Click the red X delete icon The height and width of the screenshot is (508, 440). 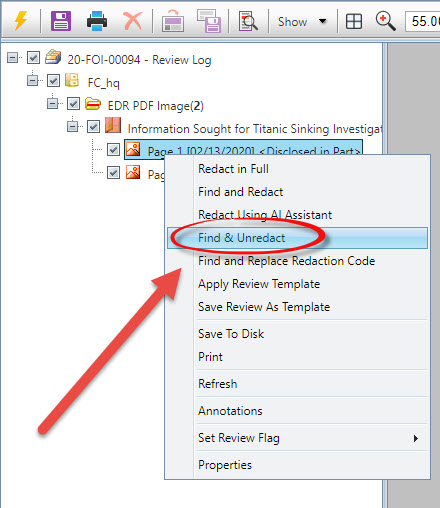133,21
